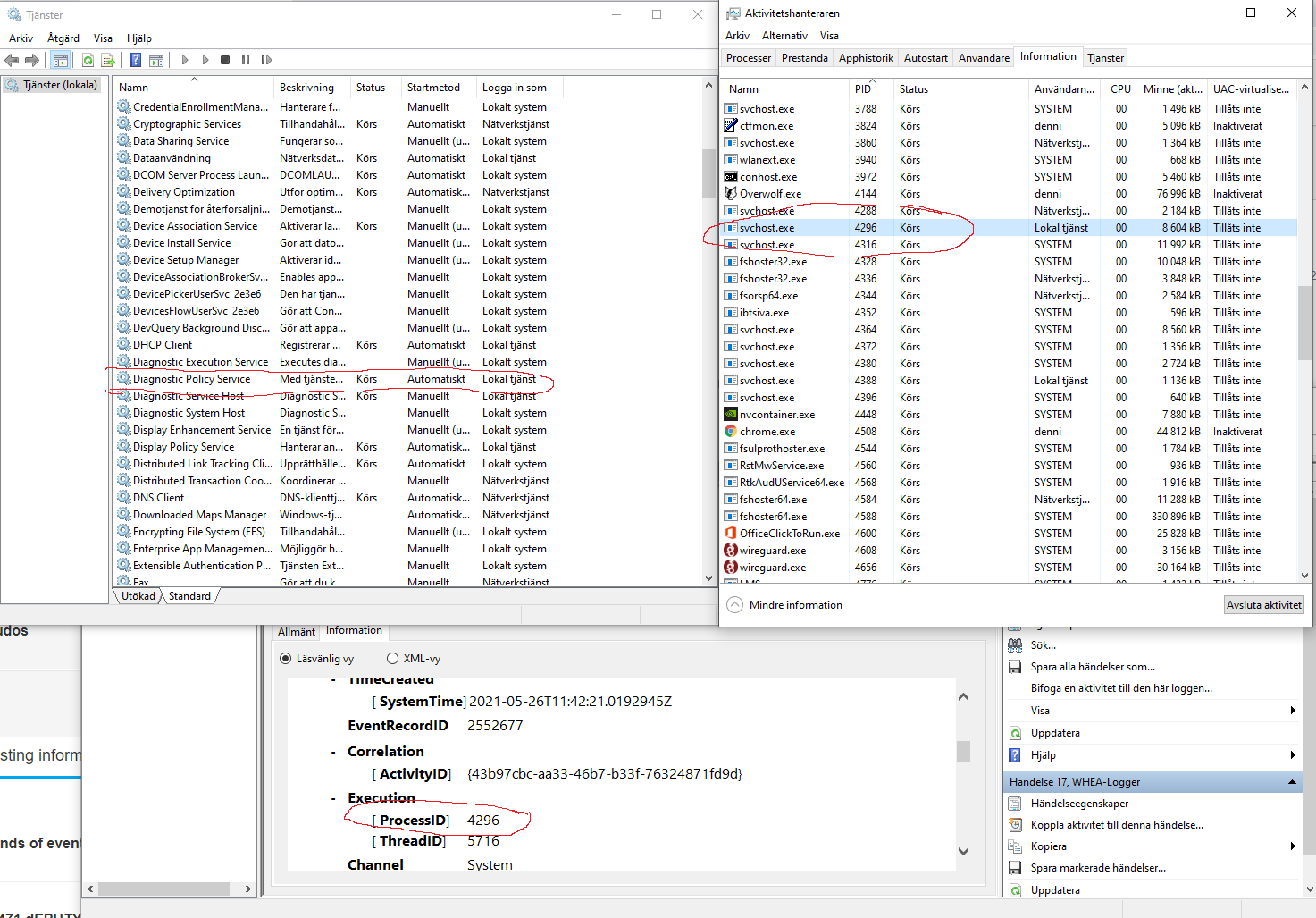Viewport: 1316px width, 918px height.
Task: Select the Refresh icon in Services toolbar
Action: coord(88,60)
